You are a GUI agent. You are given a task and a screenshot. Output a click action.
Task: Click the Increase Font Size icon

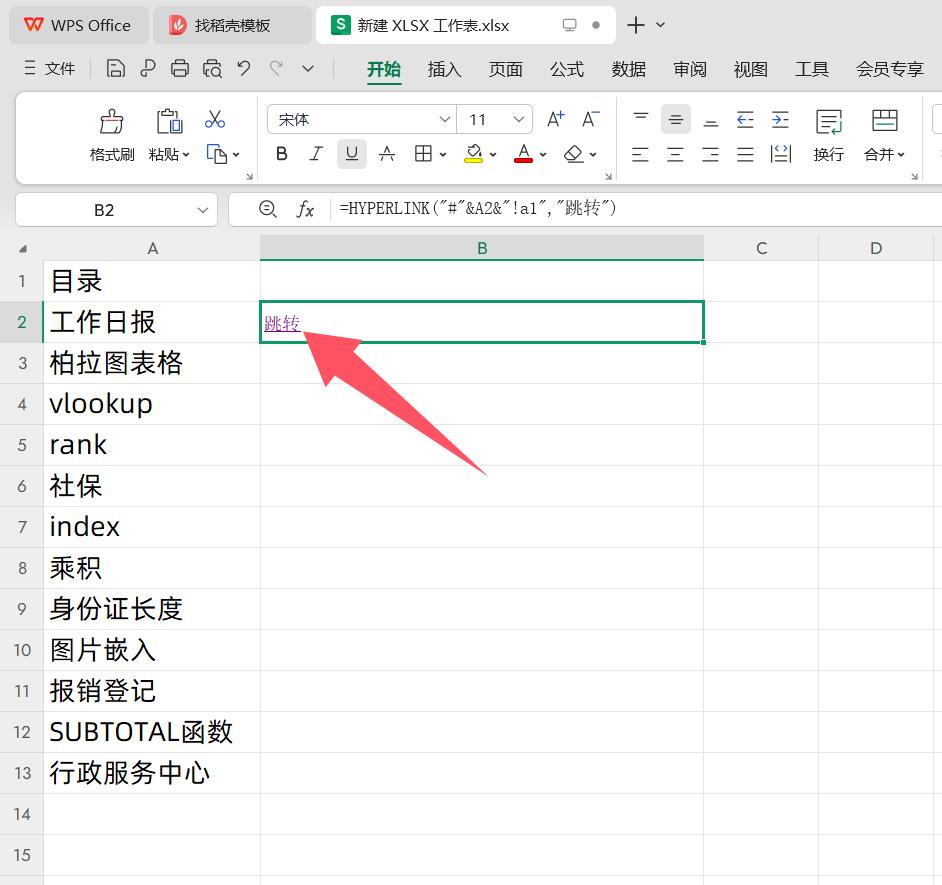556,120
